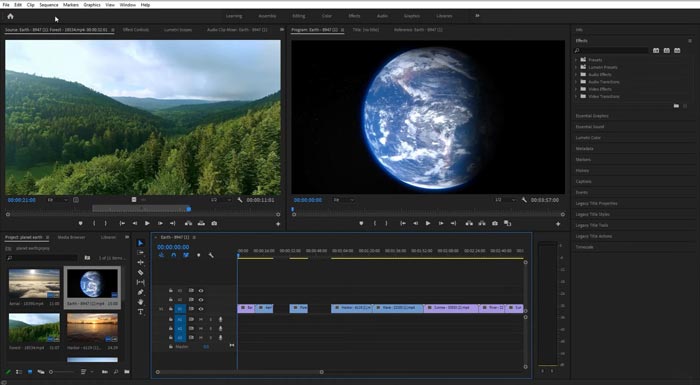
Task: Click Export Frame camera in Program monitor
Action: pos(495,223)
